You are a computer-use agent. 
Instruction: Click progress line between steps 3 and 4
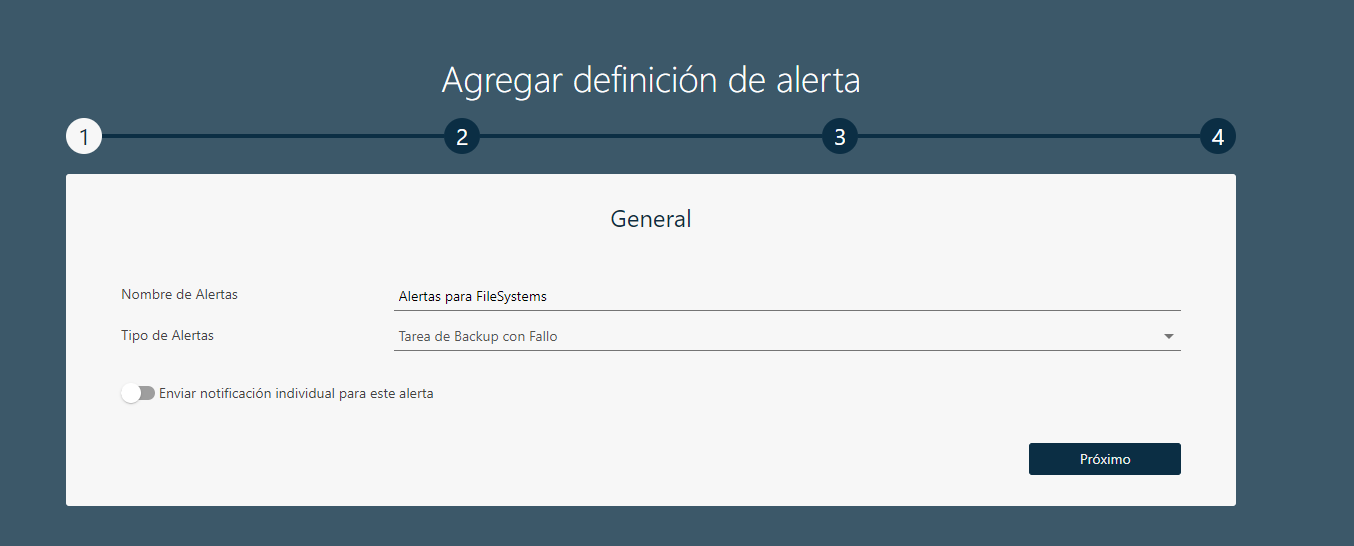click(x=1029, y=136)
